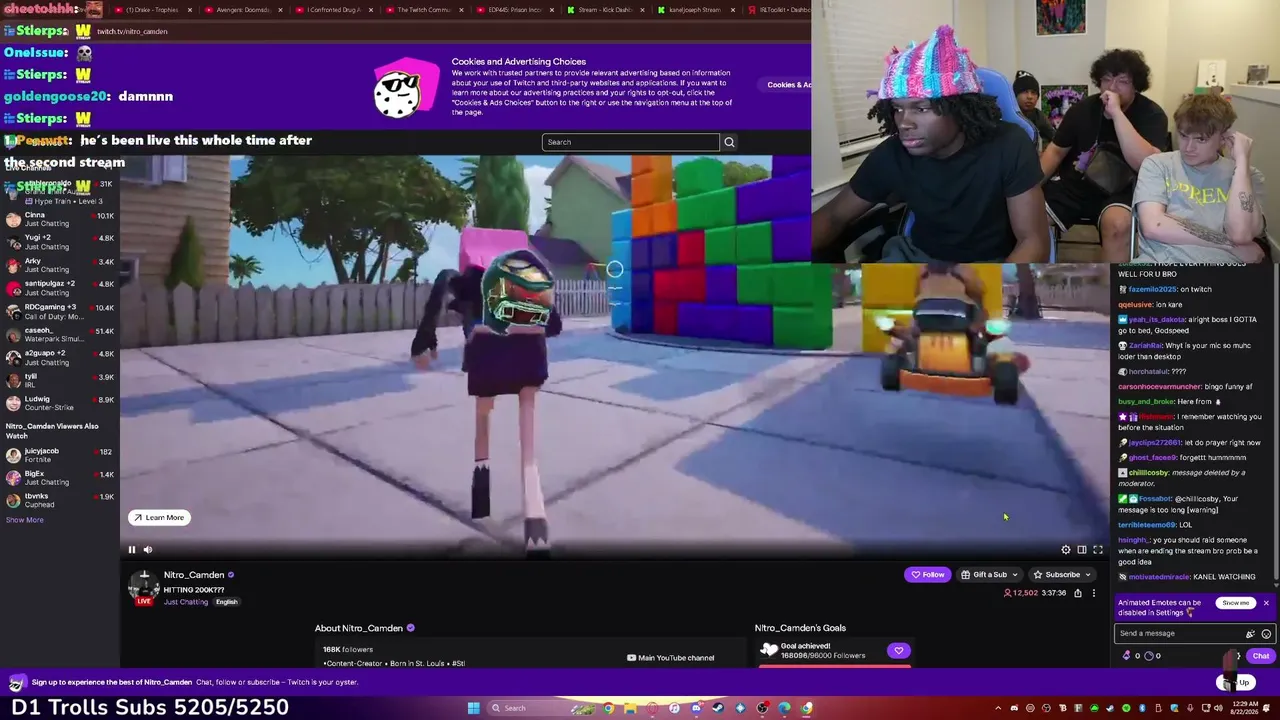
Task: Open Arky's channel in sidebar
Action: tap(60, 265)
